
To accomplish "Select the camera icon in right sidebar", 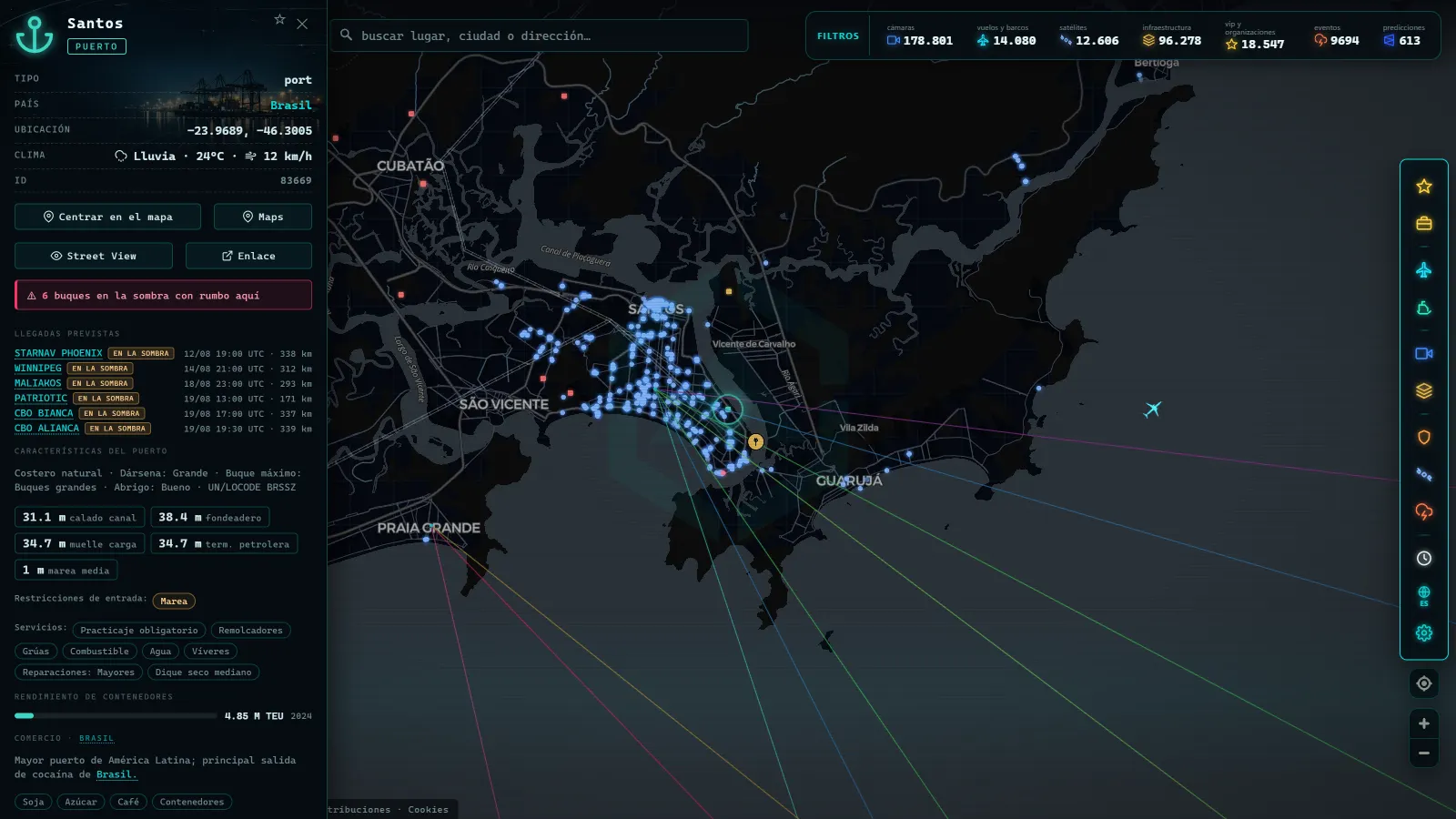I will (x=1424, y=354).
